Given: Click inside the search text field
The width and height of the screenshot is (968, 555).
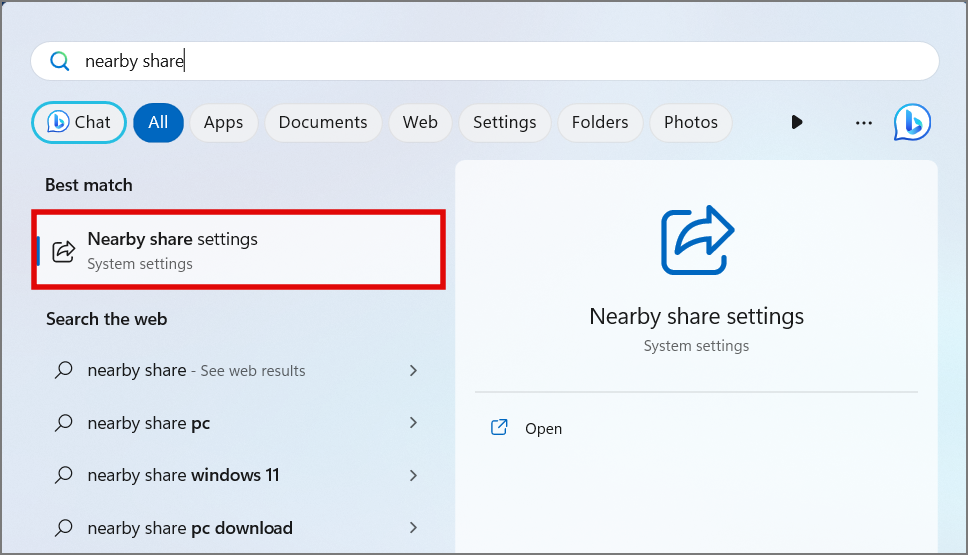Looking at the screenshot, I should (x=500, y=61).
